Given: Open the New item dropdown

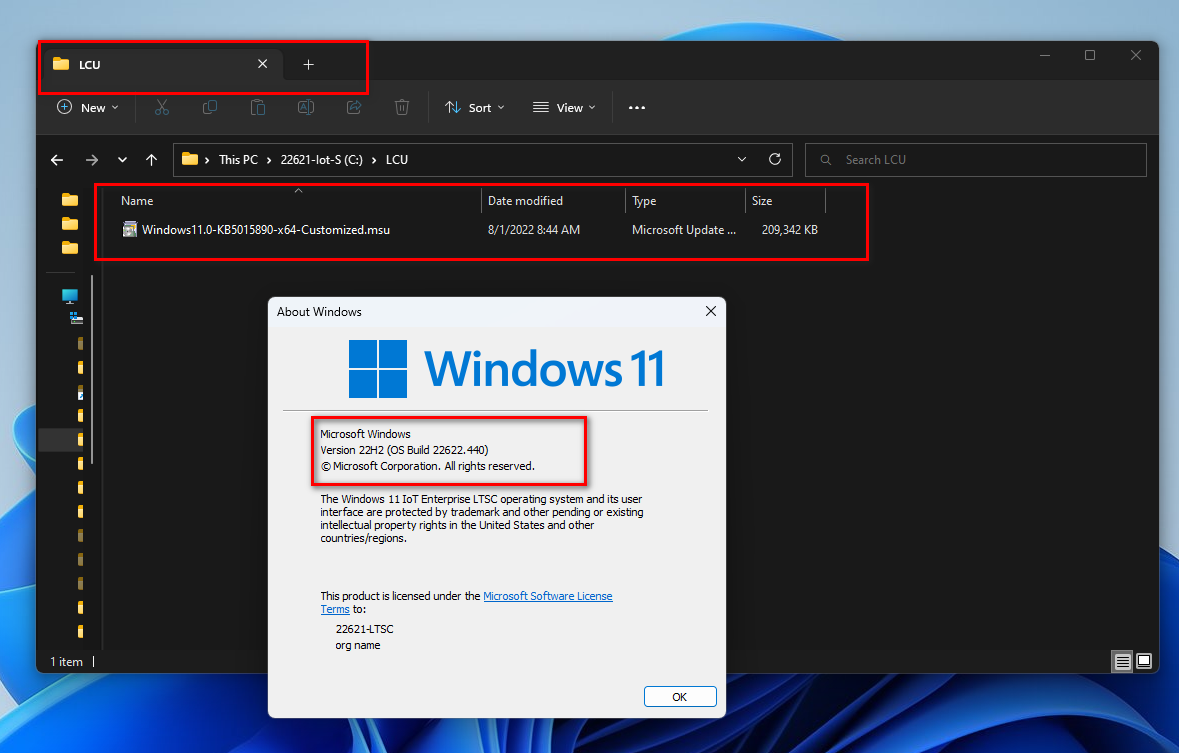Looking at the screenshot, I should point(88,108).
